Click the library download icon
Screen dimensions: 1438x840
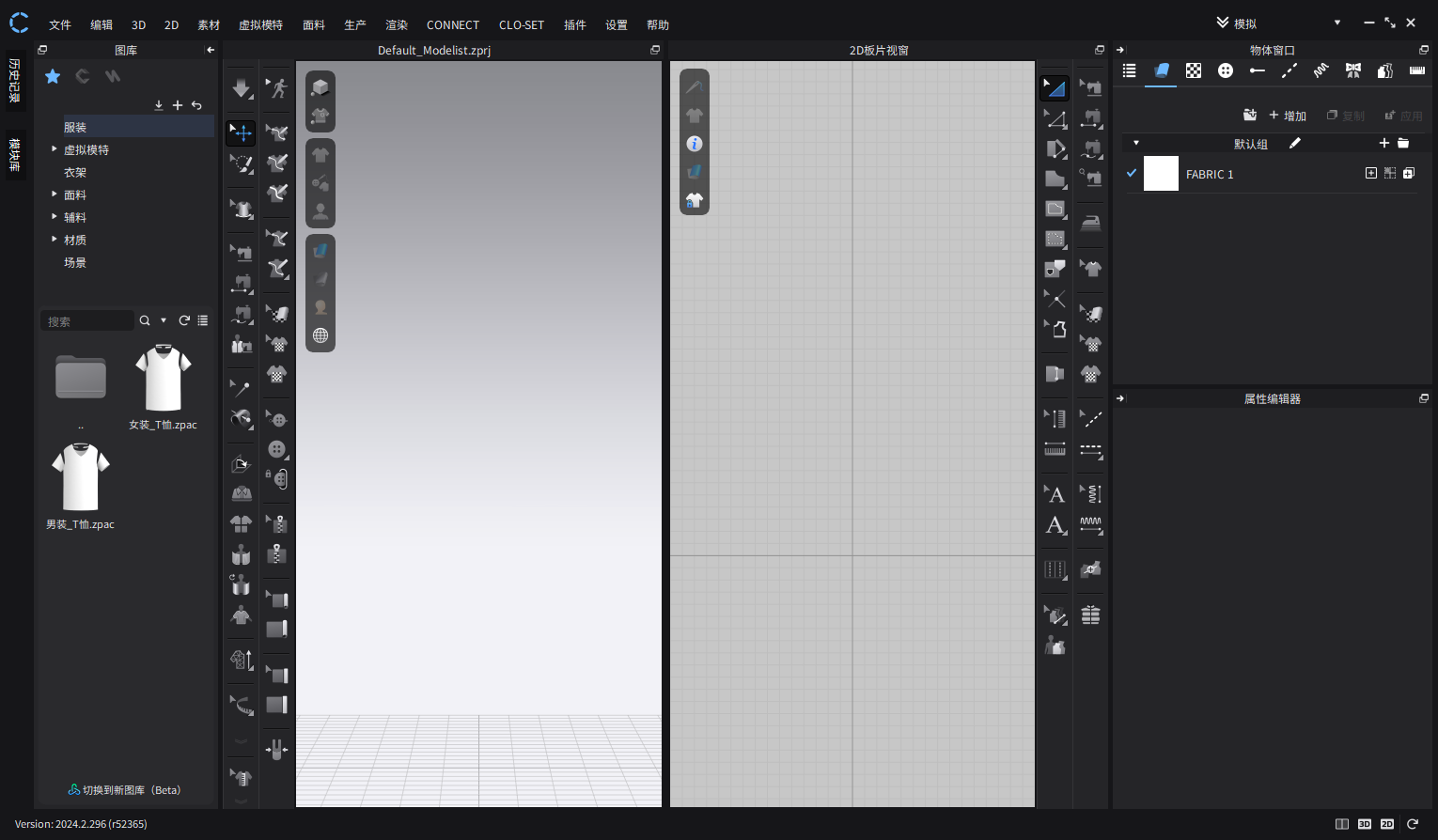click(159, 105)
